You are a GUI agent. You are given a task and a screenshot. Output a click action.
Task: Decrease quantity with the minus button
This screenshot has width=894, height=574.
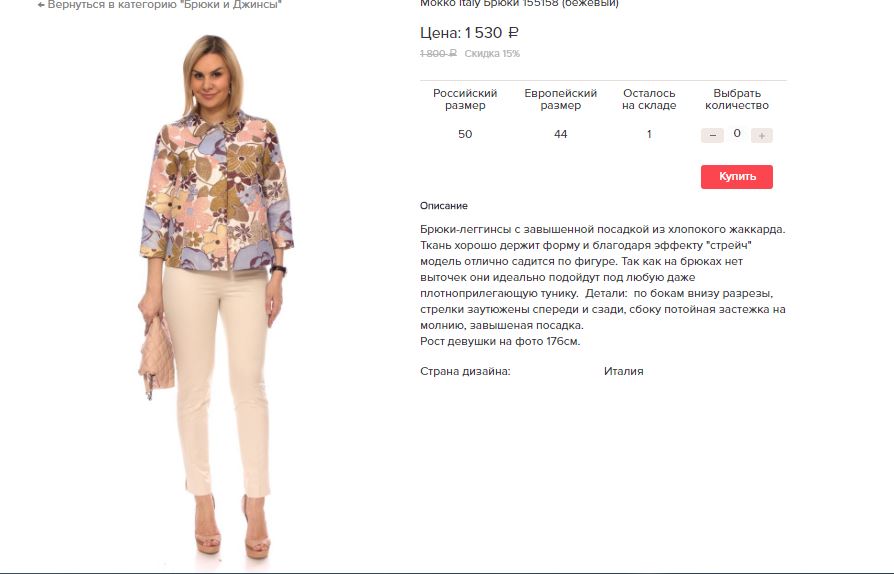click(x=712, y=135)
